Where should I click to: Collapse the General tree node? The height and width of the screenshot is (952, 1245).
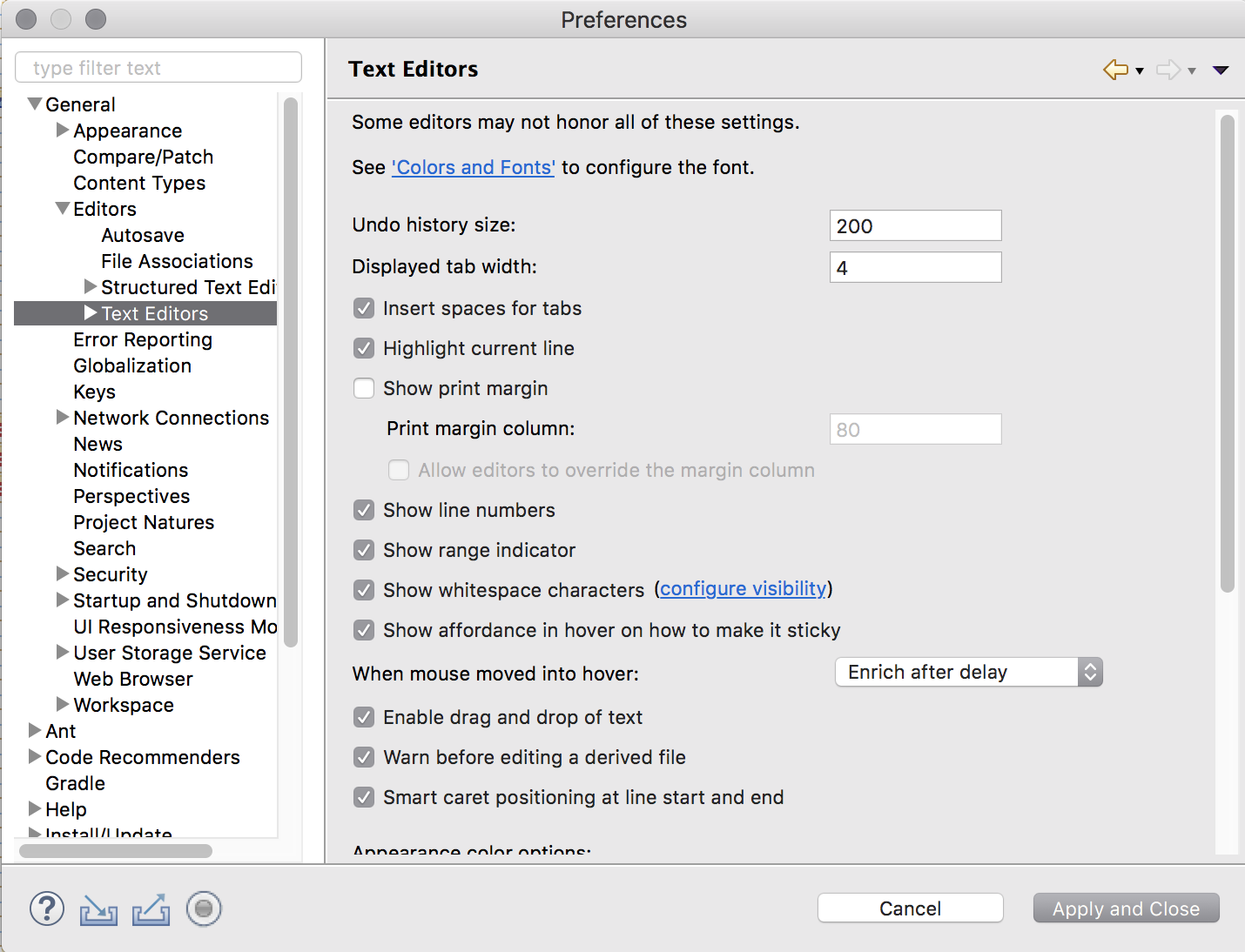pyautogui.click(x=35, y=104)
